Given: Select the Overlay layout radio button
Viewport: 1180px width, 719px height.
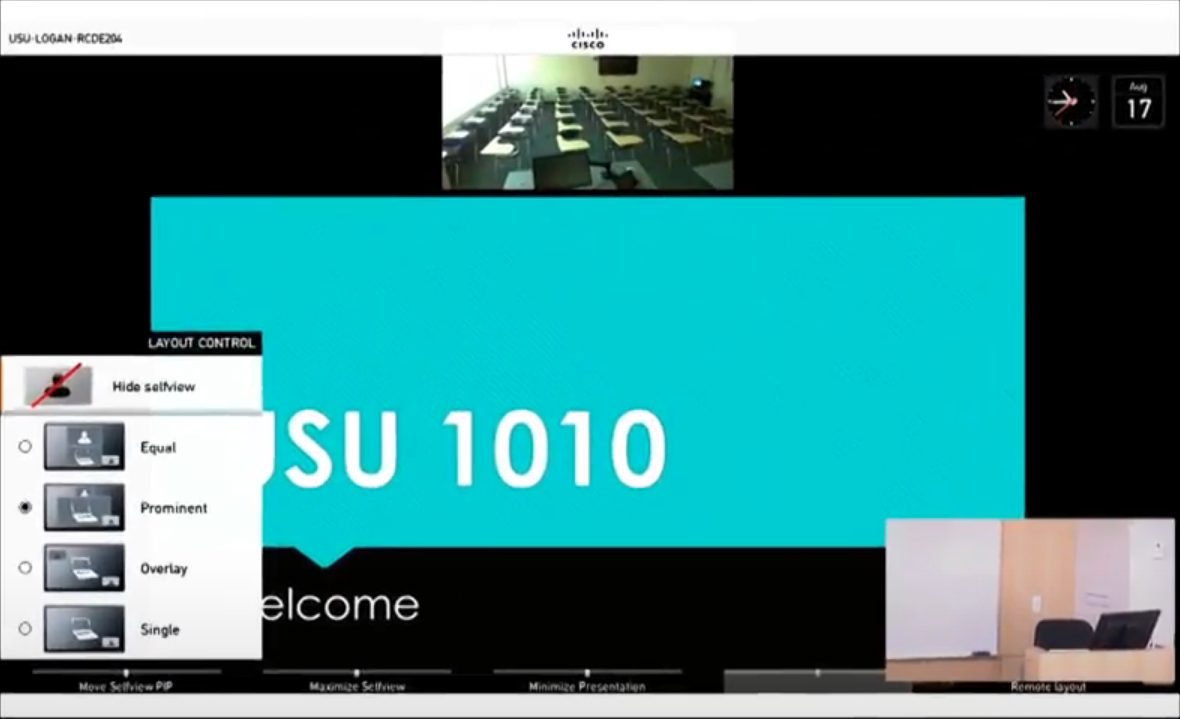Looking at the screenshot, I should [25, 568].
